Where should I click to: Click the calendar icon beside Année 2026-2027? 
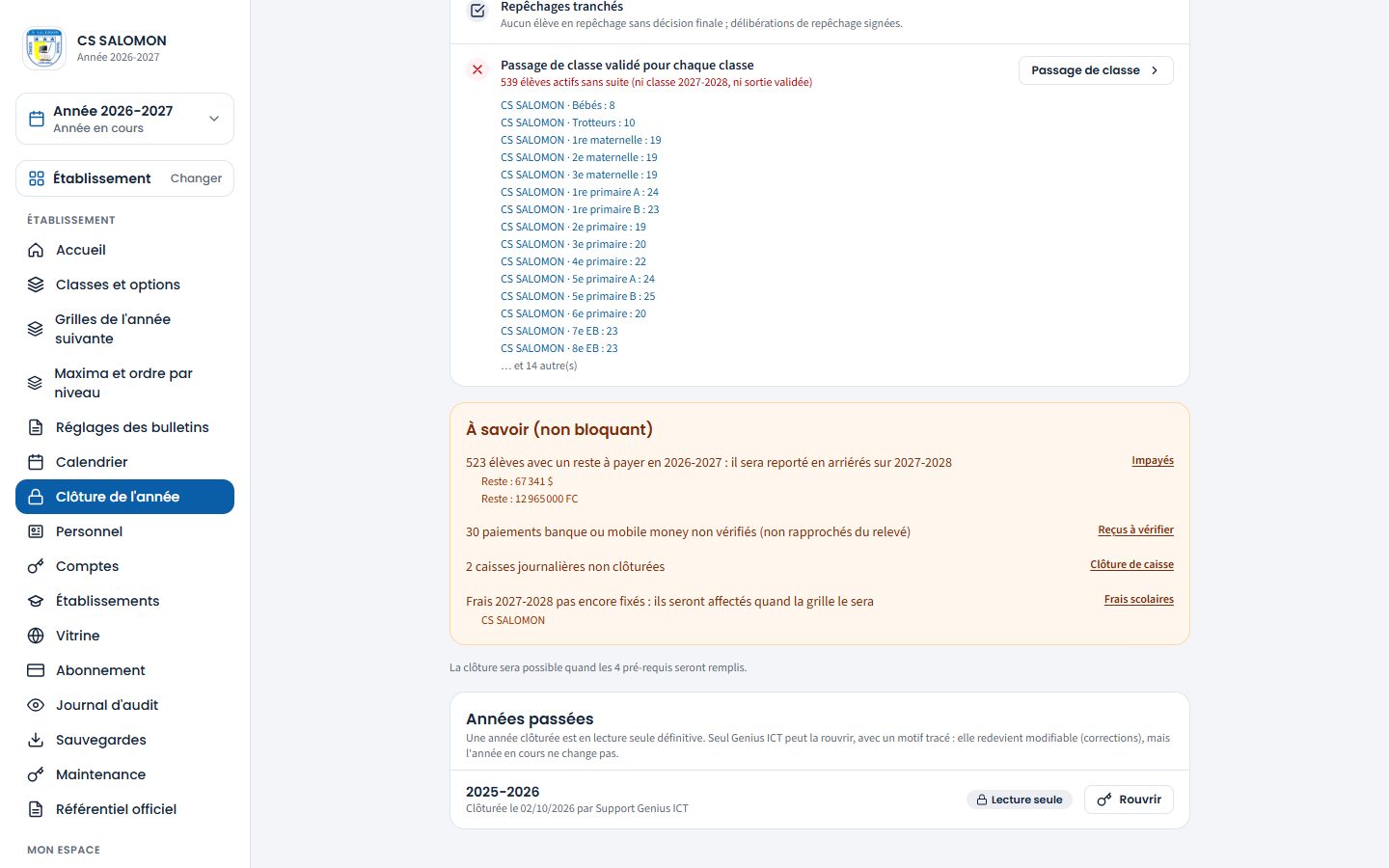click(37, 119)
